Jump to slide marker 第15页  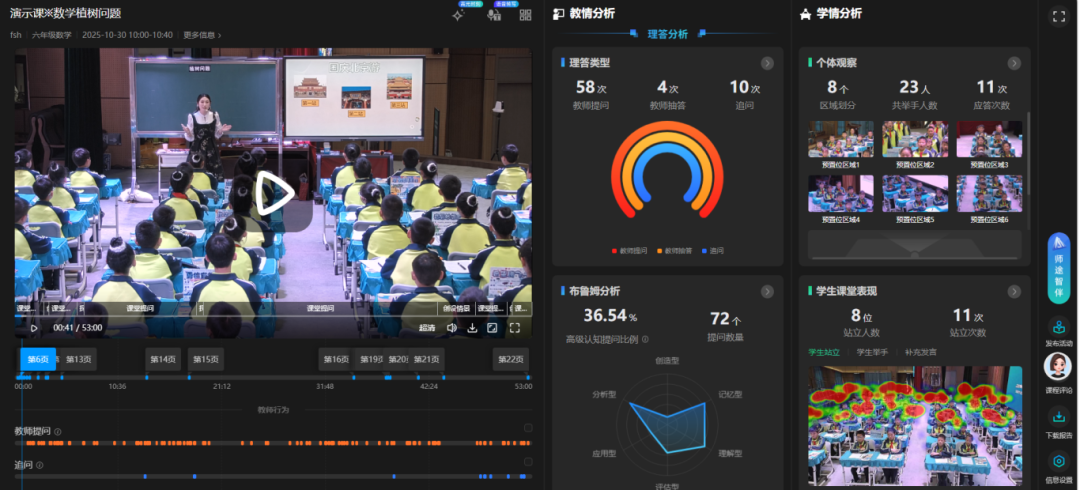(205, 359)
